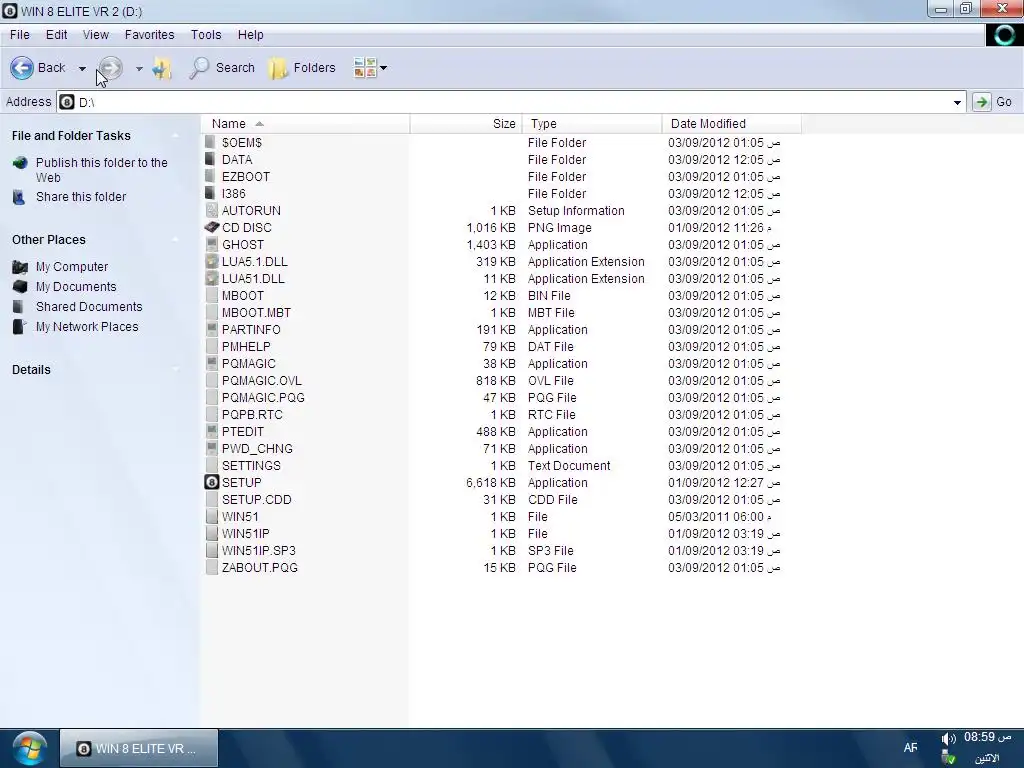
Task: Sort by the Size column header
Action: [466, 123]
